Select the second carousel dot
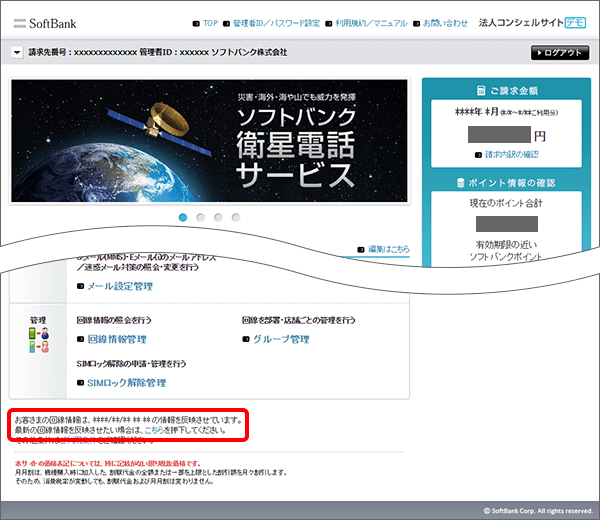Screen dimensions: 600x520 coord(201,217)
